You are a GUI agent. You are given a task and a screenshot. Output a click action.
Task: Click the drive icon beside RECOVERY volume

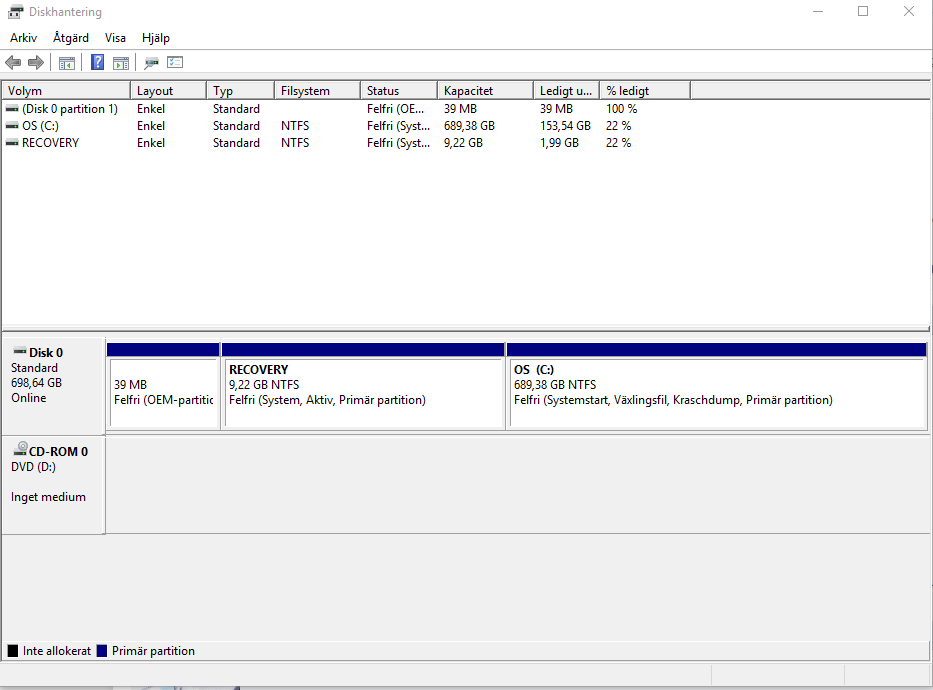[12, 143]
